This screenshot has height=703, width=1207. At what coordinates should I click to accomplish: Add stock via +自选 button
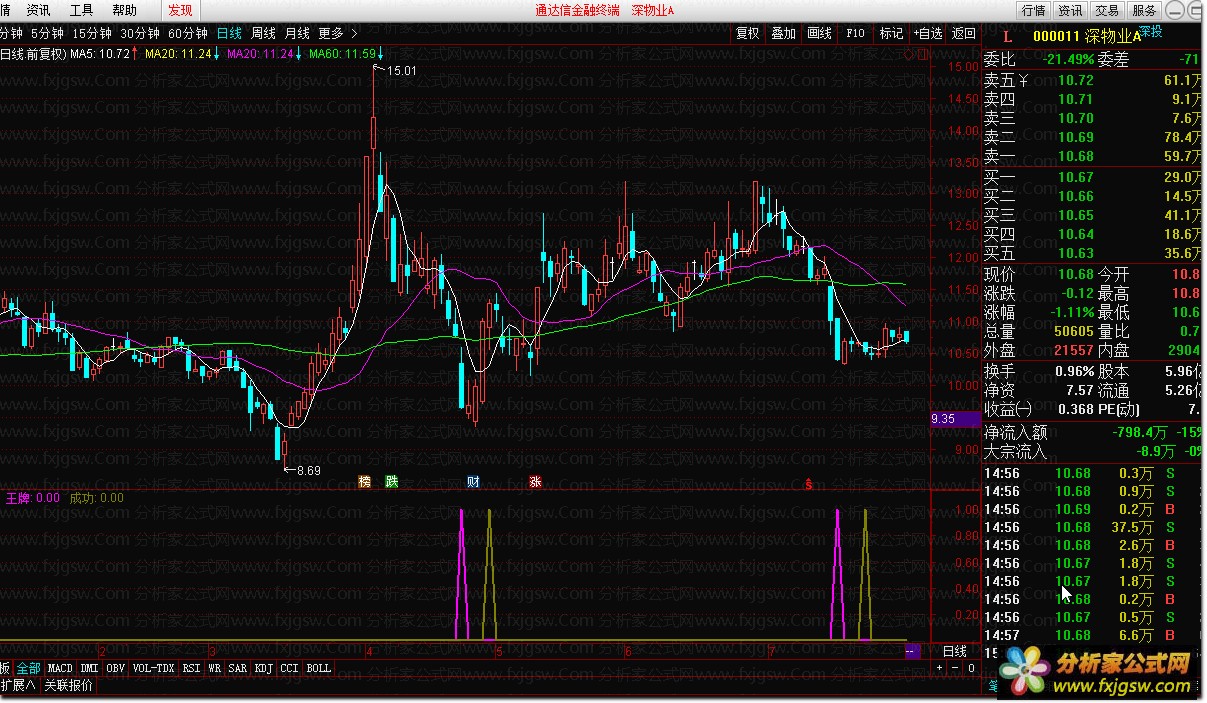click(x=927, y=33)
